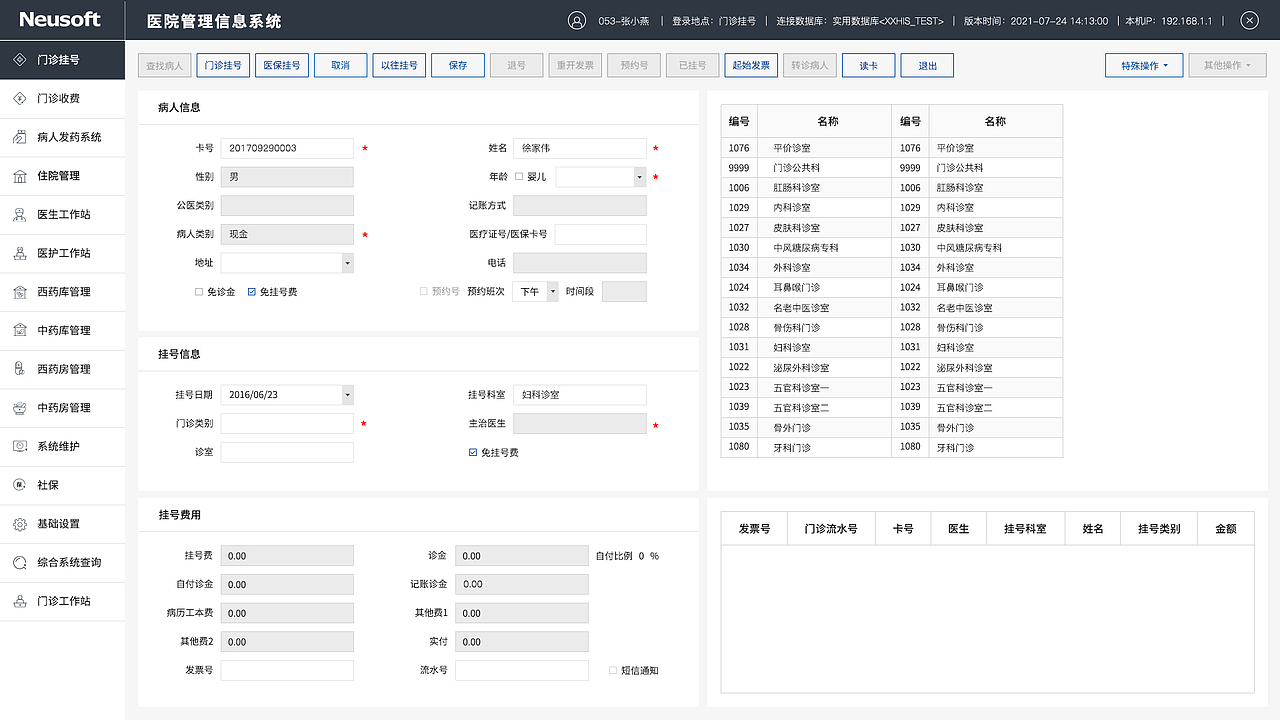Screen dimensions: 1280x720
Task: Click the 医疗证号/医保卡号 input field
Action: (x=601, y=234)
